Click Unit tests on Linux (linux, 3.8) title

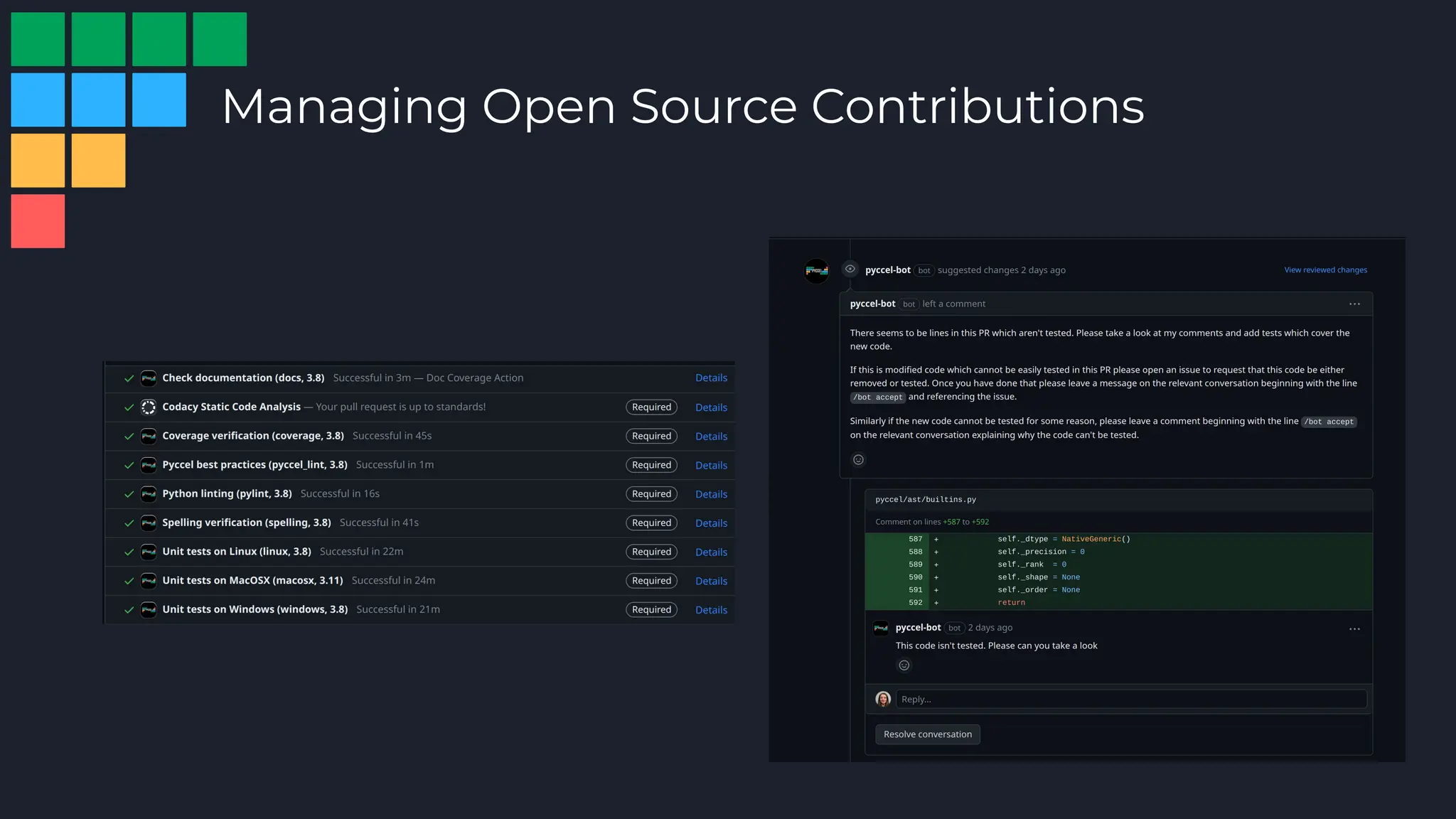[x=237, y=552]
